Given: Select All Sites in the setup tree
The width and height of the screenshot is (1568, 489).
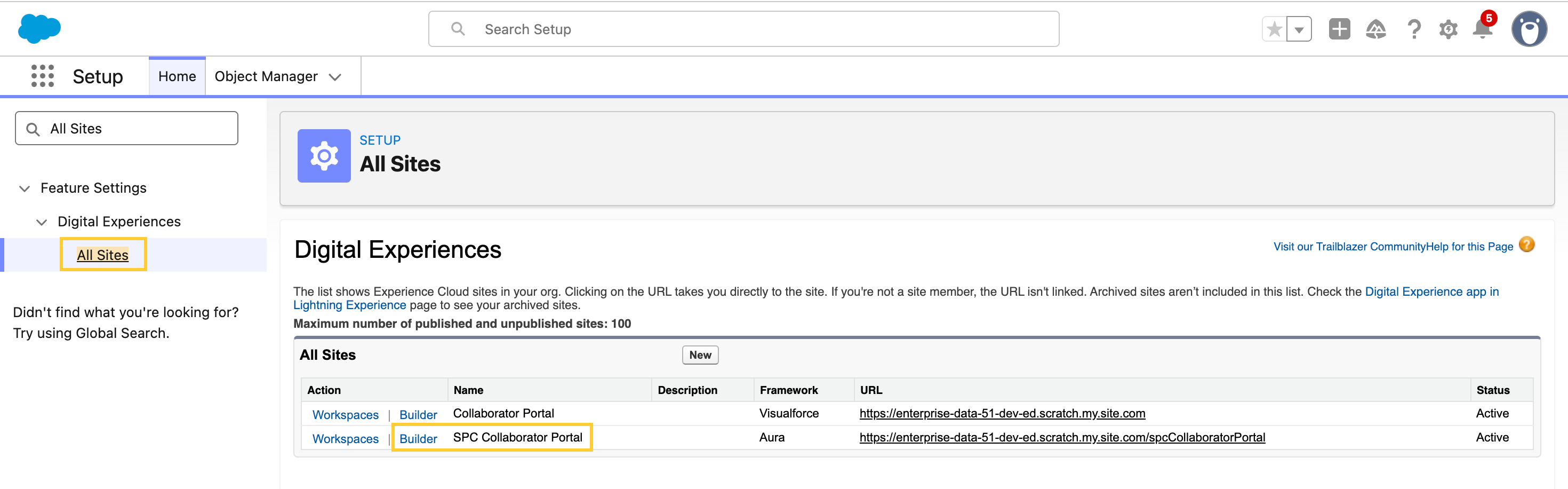Looking at the screenshot, I should tap(103, 255).
